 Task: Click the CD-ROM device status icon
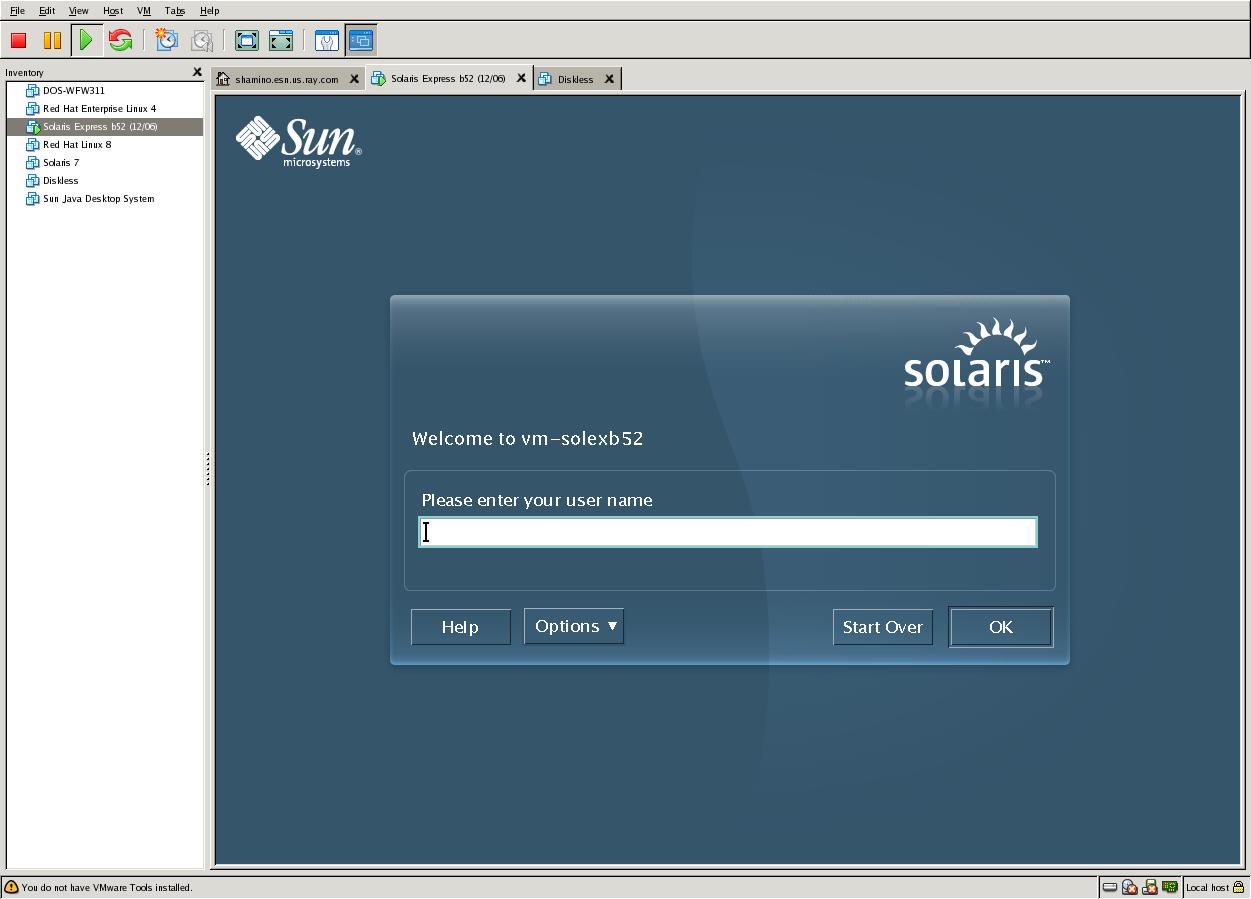1130,887
